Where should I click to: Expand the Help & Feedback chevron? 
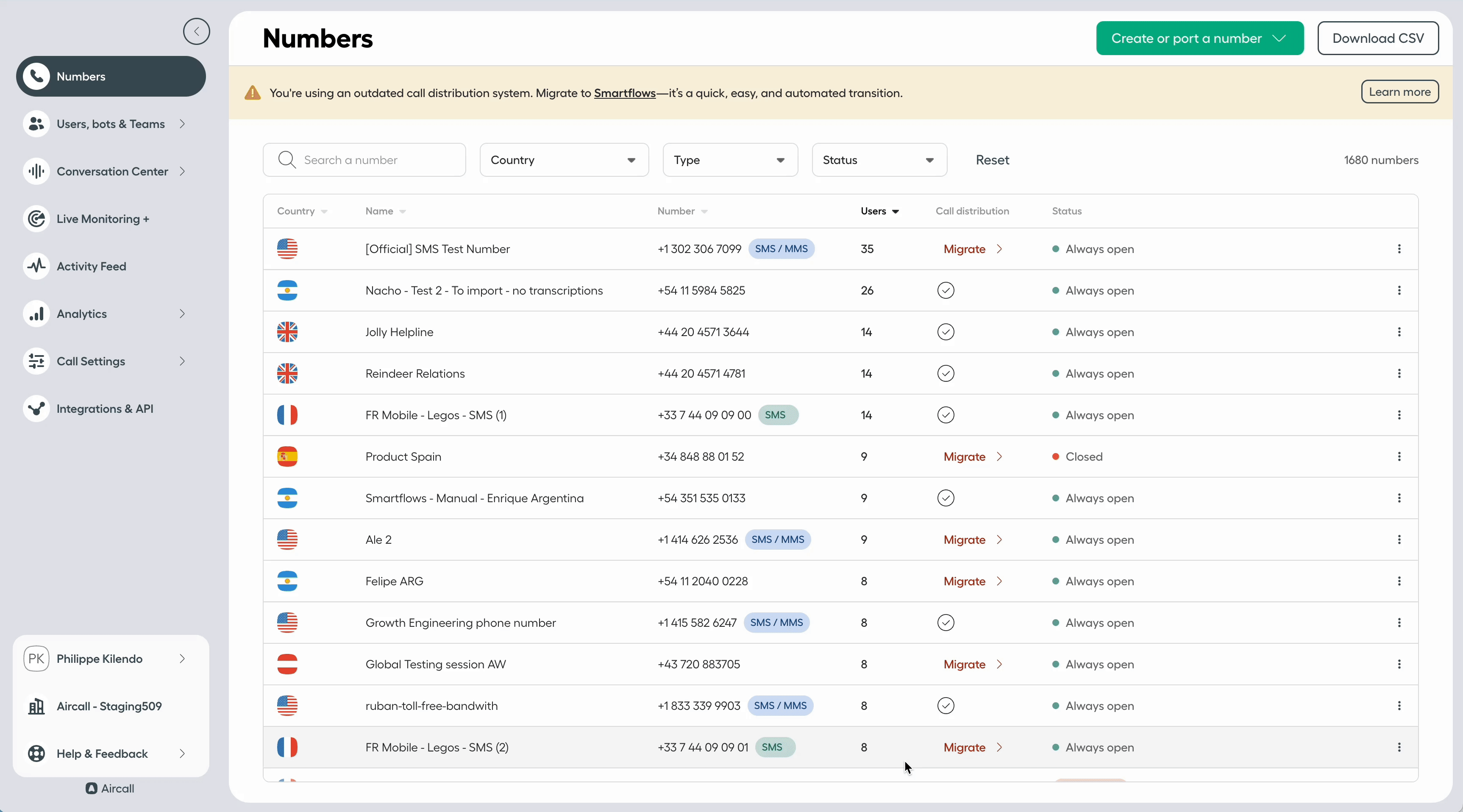point(182,754)
